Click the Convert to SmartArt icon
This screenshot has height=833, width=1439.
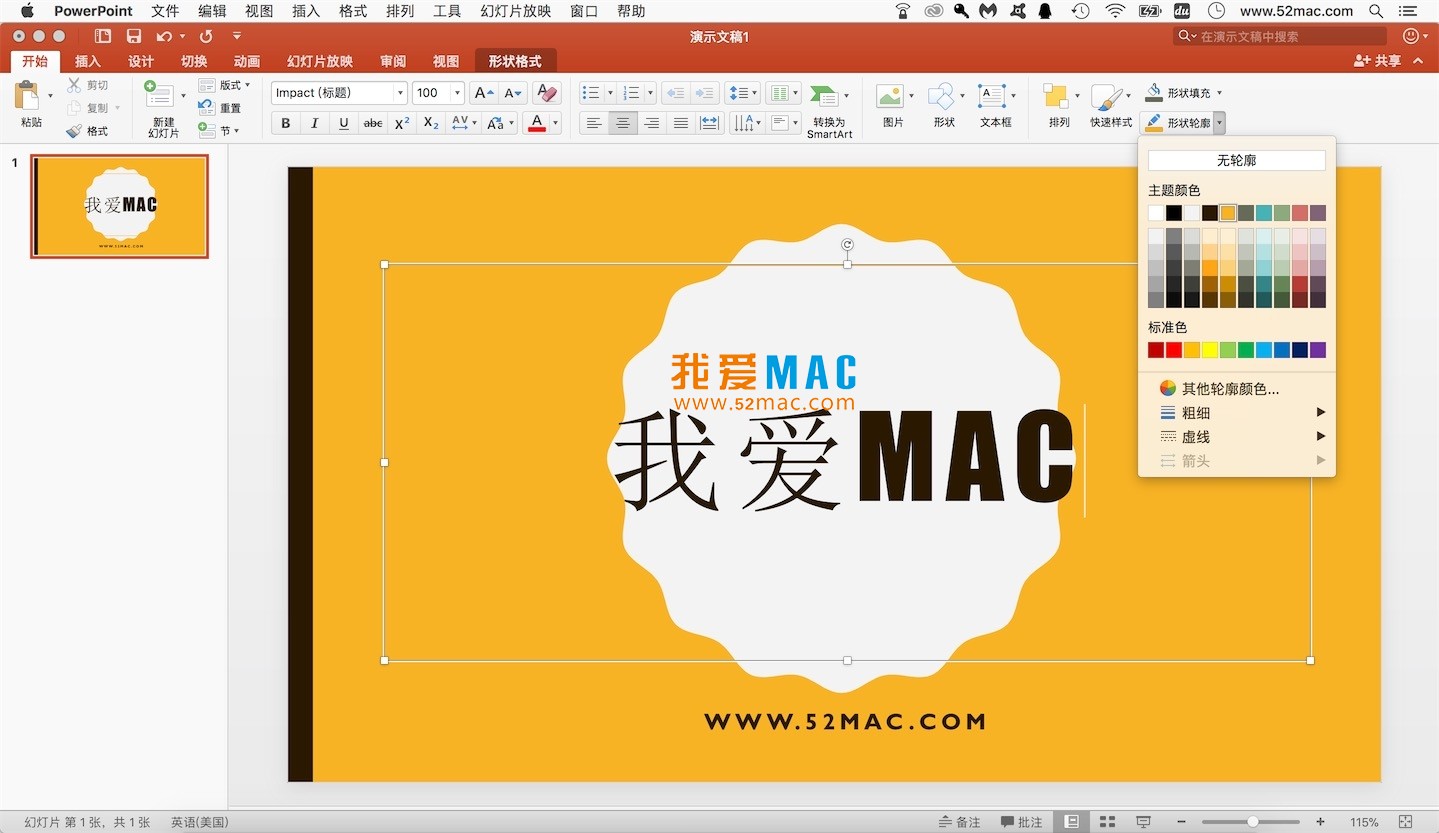[x=824, y=96]
